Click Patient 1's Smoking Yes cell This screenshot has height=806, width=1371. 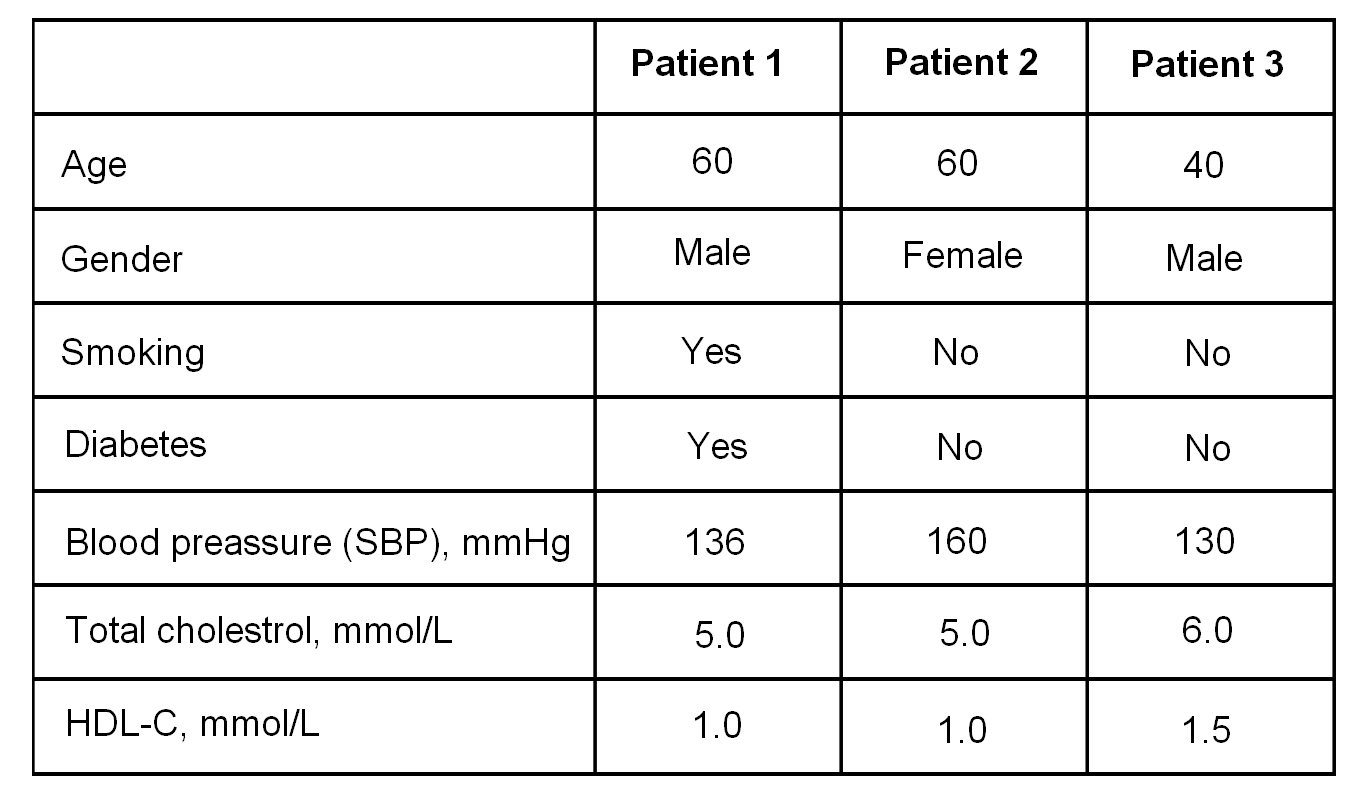click(x=711, y=351)
